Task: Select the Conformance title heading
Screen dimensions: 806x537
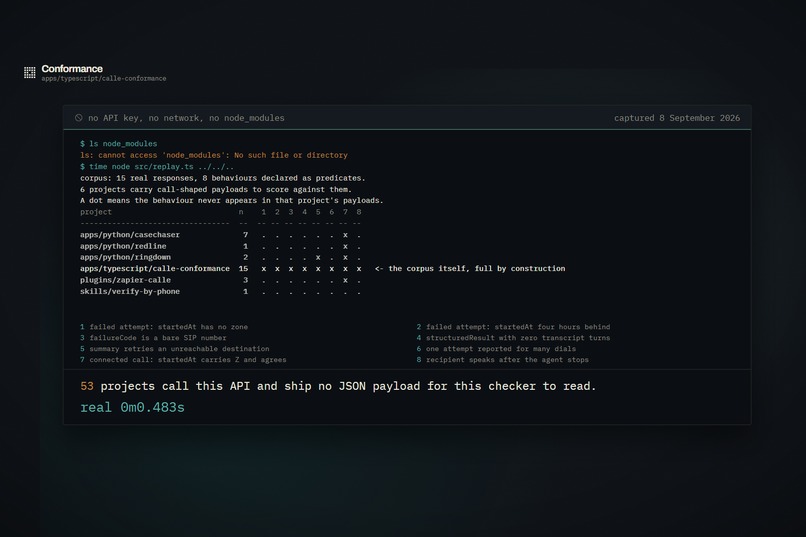Action: 72,68
